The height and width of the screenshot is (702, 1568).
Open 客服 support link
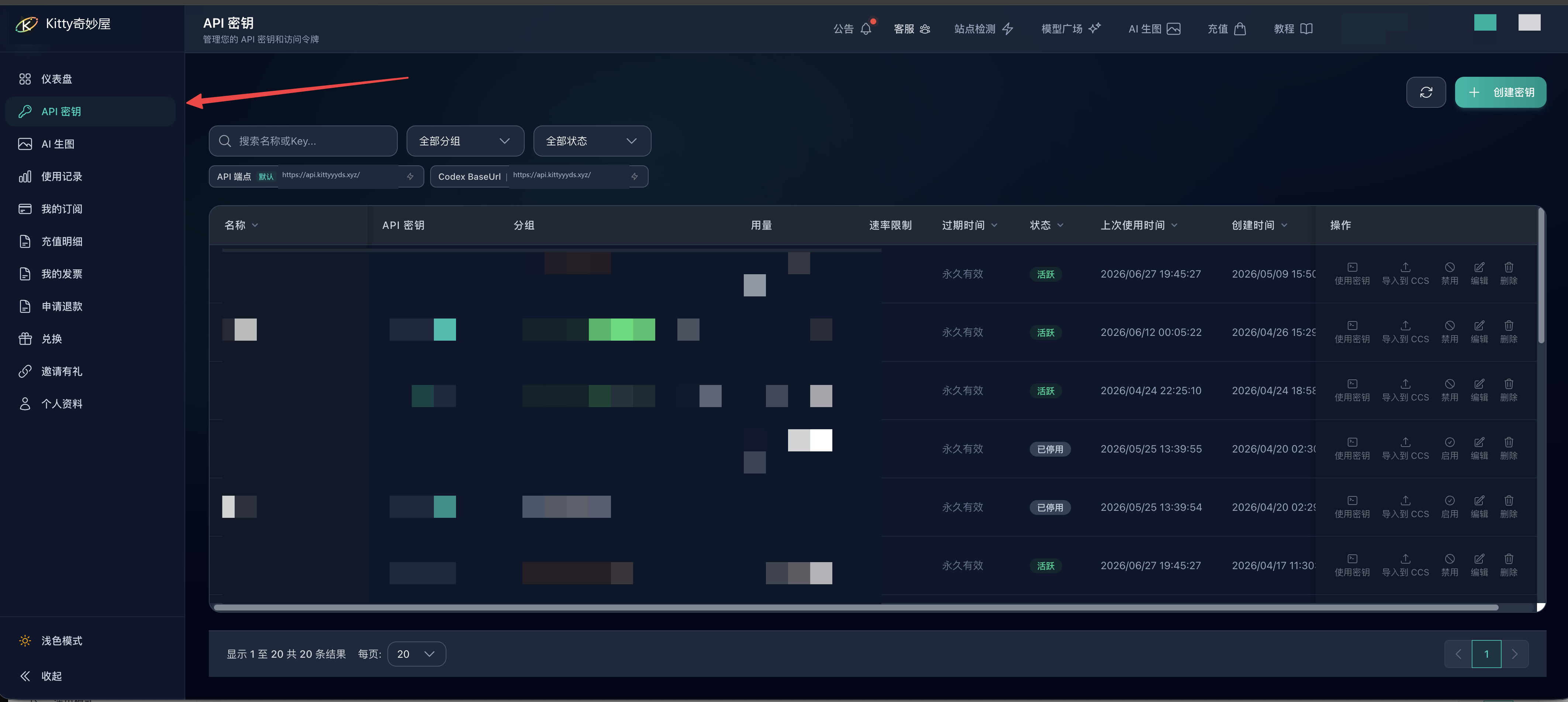point(912,29)
